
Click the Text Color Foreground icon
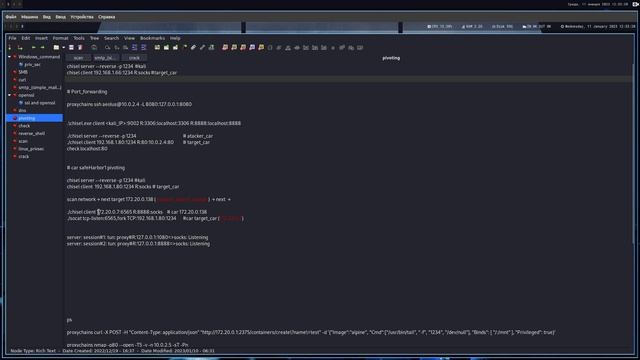point(252,47)
